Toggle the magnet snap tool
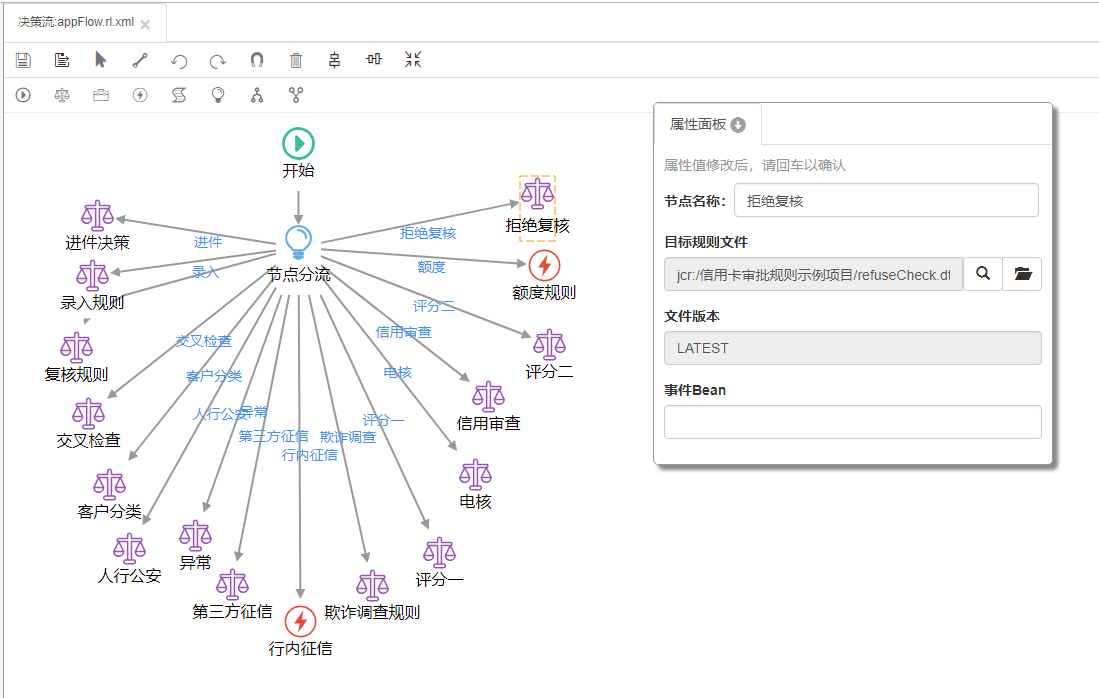 tap(257, 60)
